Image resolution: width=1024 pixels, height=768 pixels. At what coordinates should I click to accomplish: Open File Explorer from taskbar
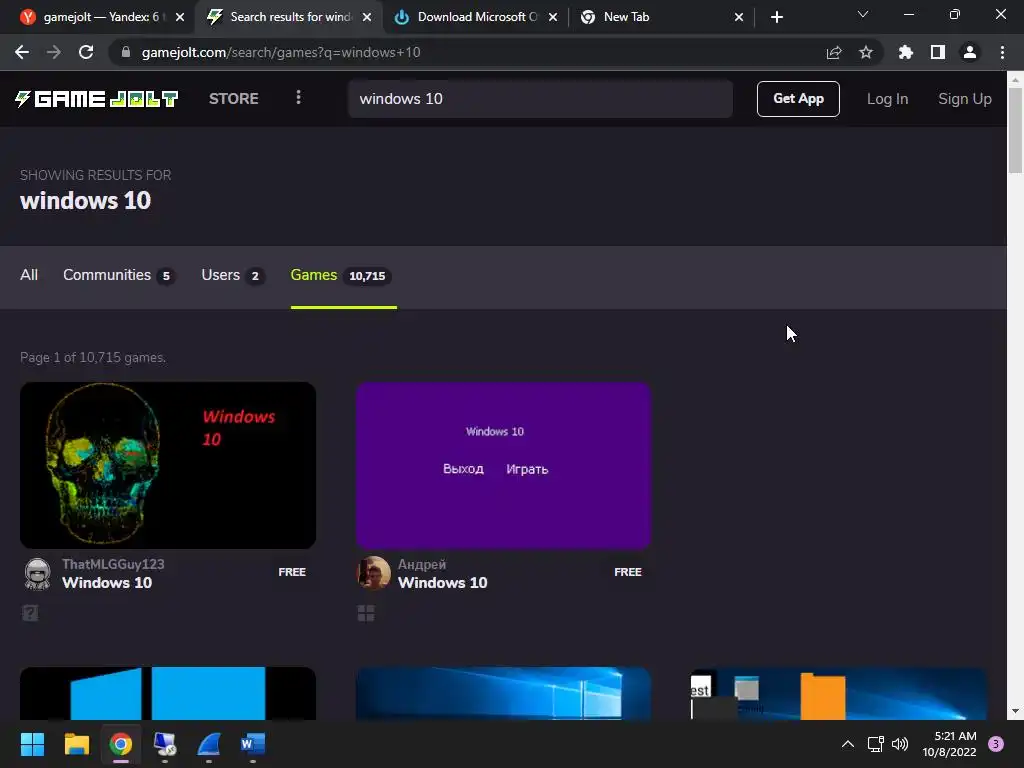tap(76, 744)
